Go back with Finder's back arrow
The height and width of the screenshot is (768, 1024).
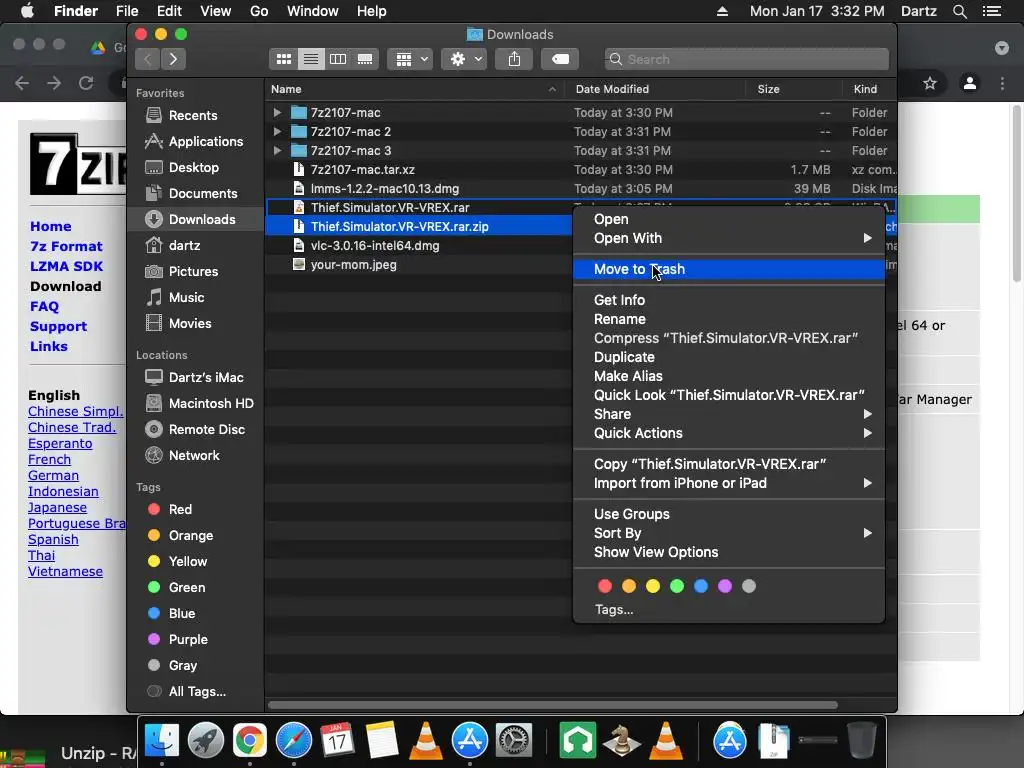coord(148,59)
